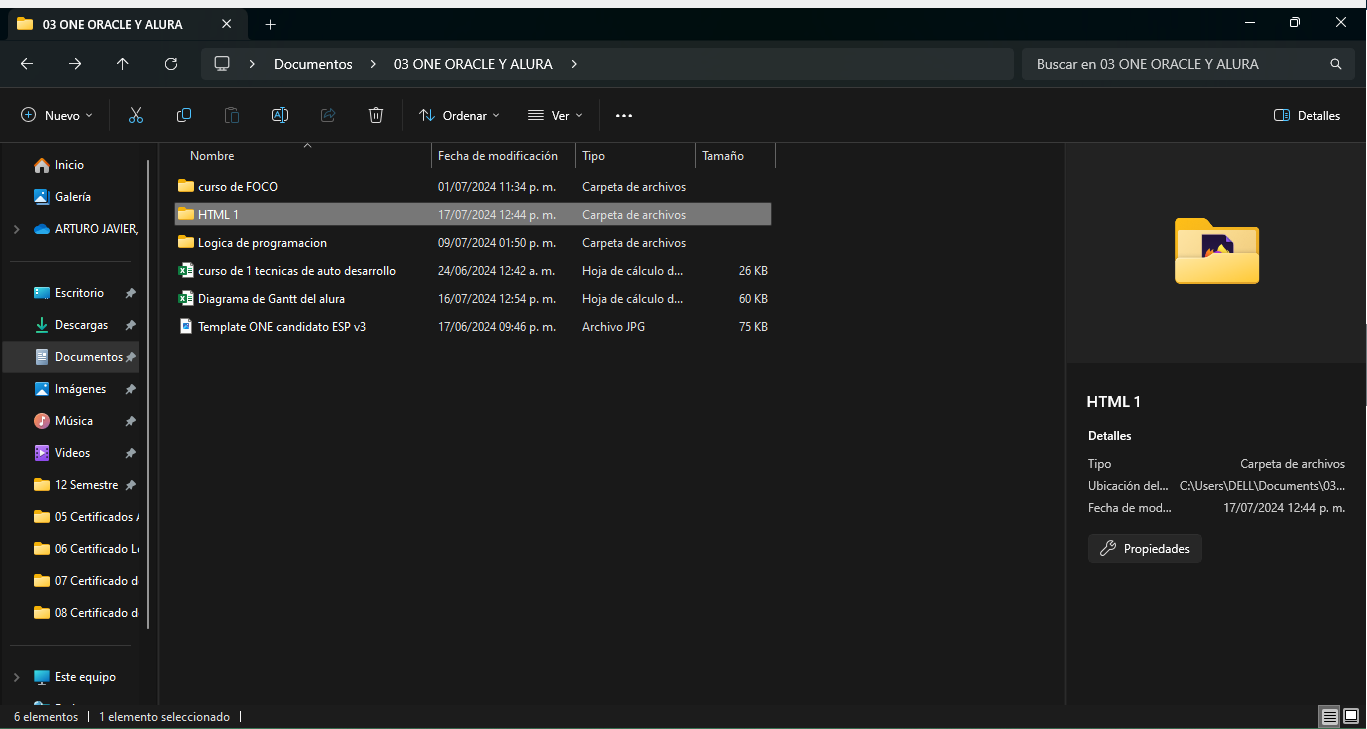1367x729 pixels.
Task: Click date 09/07/2024 01:50 p. m. cell
Action: (497, 243)
